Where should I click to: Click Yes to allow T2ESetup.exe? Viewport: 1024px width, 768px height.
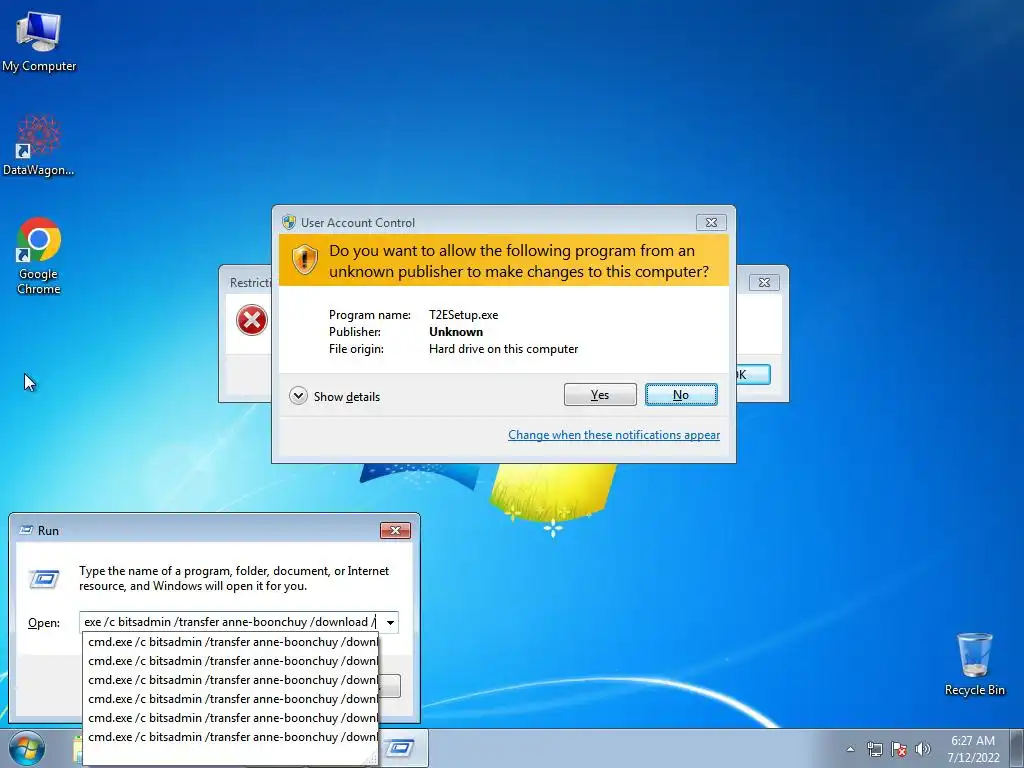coord(600,394)
